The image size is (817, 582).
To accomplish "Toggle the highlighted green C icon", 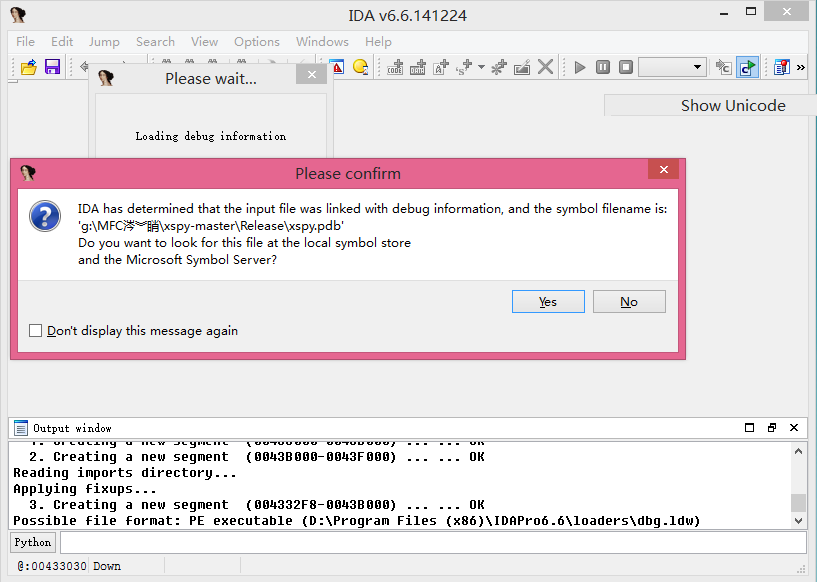I will coord(747,67).
